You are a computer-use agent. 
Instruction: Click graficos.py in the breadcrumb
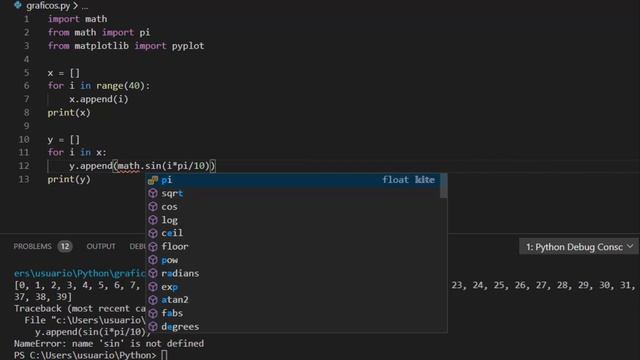point(48,6)
